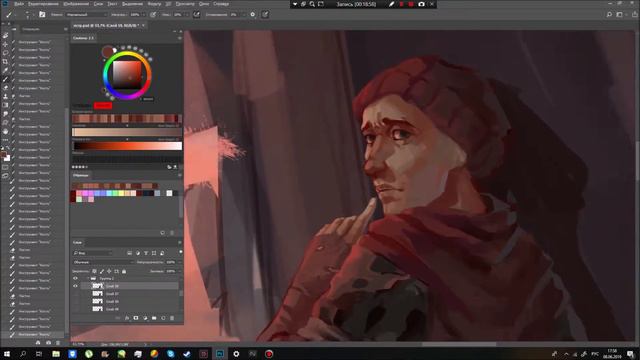Show the fourth listed layer via visibility box

75,309
